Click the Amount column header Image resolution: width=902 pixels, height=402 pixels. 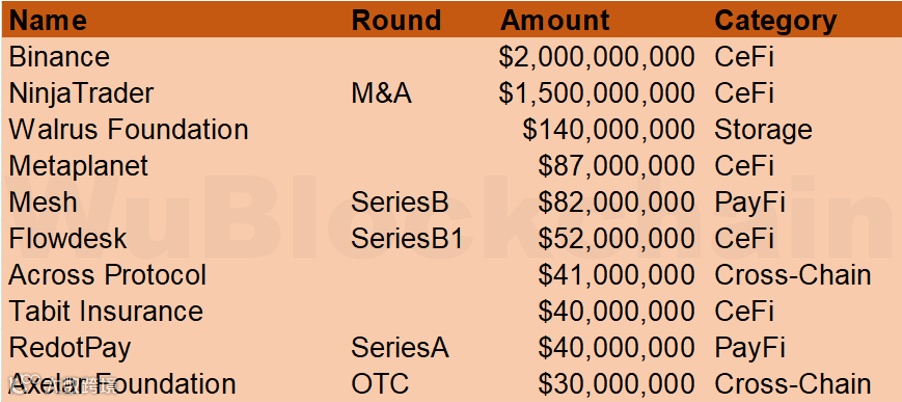(555, 20)
